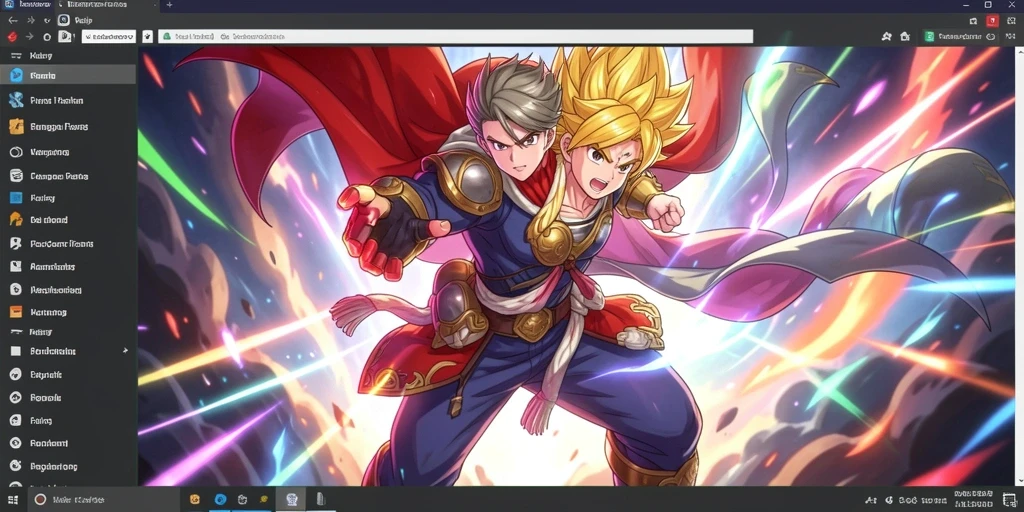The width and height of the screenshot is (1024, 512).
Task: Click the anime character artwork in main view
Action: point(577,266)
